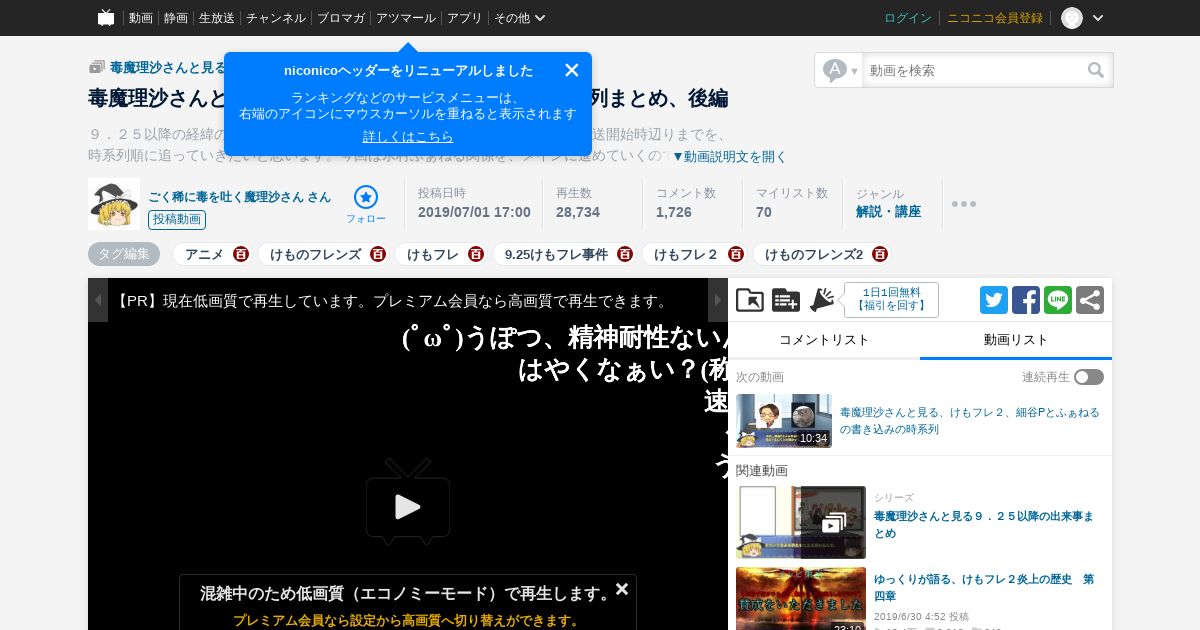Select the けものフレンズ tag

click(315, 254)
